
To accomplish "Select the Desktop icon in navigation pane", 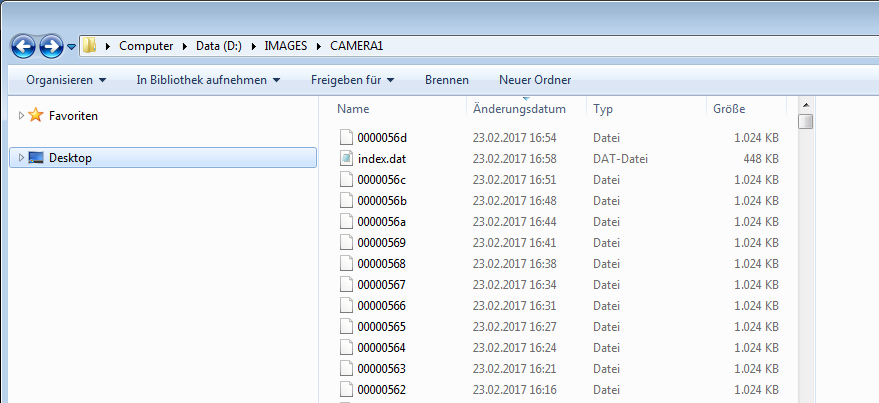I will tap(36, 158).
